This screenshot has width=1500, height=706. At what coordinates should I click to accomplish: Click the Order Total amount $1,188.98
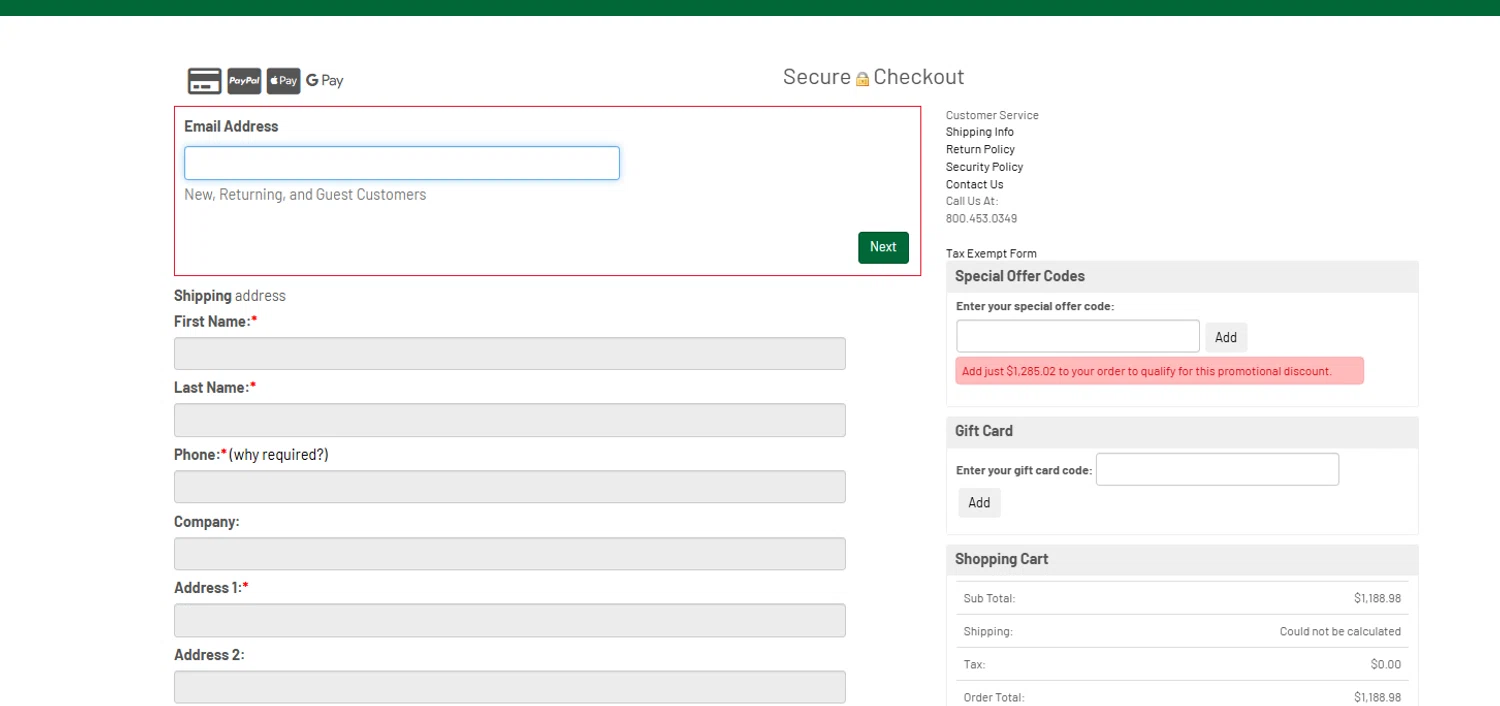click(1377, 697)
